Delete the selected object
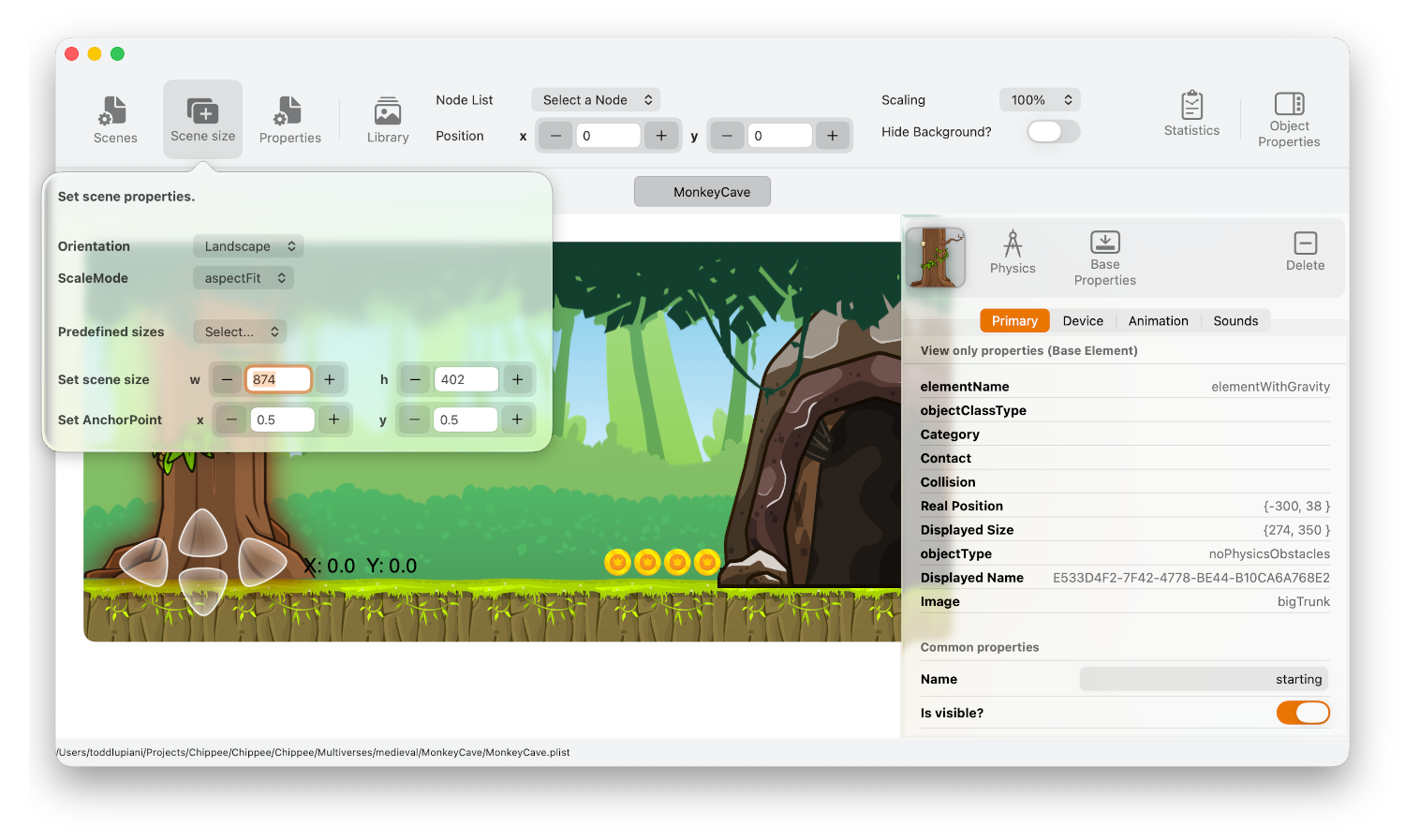The height and width of the screenshot is (840, 1405). click(x=1305, y=251)
